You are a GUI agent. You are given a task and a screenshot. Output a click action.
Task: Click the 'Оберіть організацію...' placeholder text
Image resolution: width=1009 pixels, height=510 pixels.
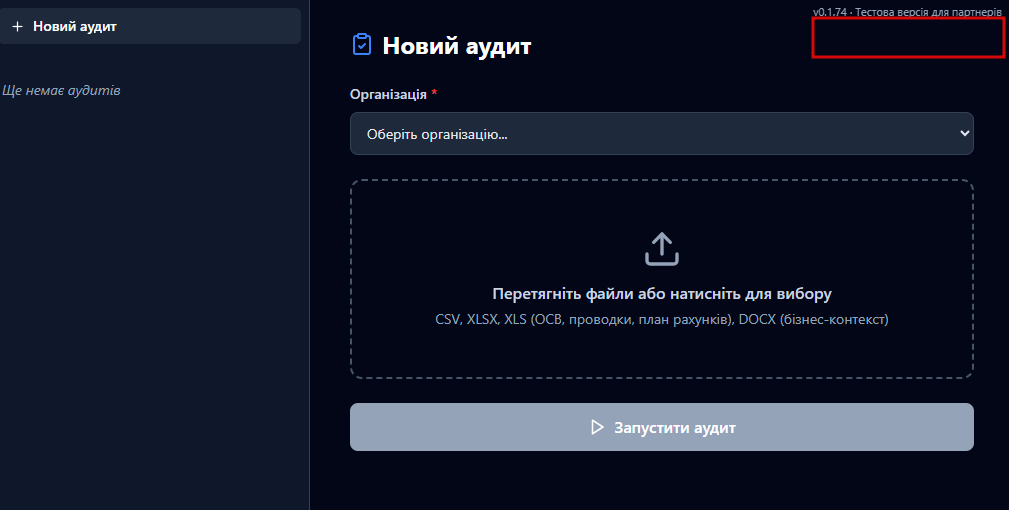pyautogui.click(x=436, y=134)
